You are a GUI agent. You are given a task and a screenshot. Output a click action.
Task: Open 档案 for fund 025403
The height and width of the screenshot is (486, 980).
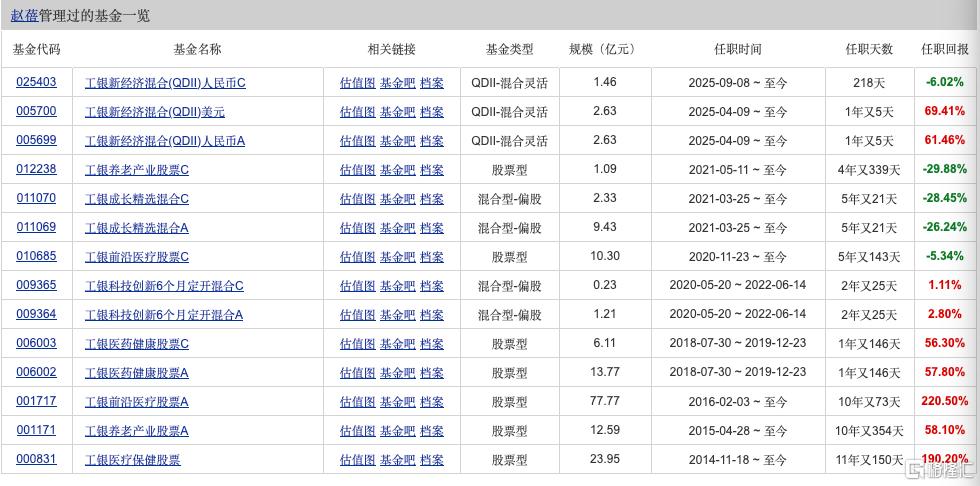[x=432, y=82]
